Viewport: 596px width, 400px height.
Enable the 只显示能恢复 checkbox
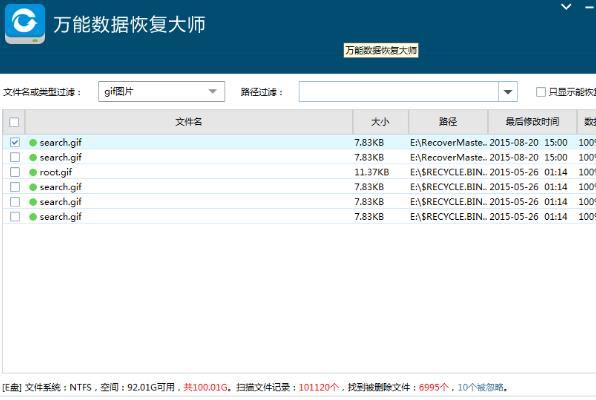point(541,92)
